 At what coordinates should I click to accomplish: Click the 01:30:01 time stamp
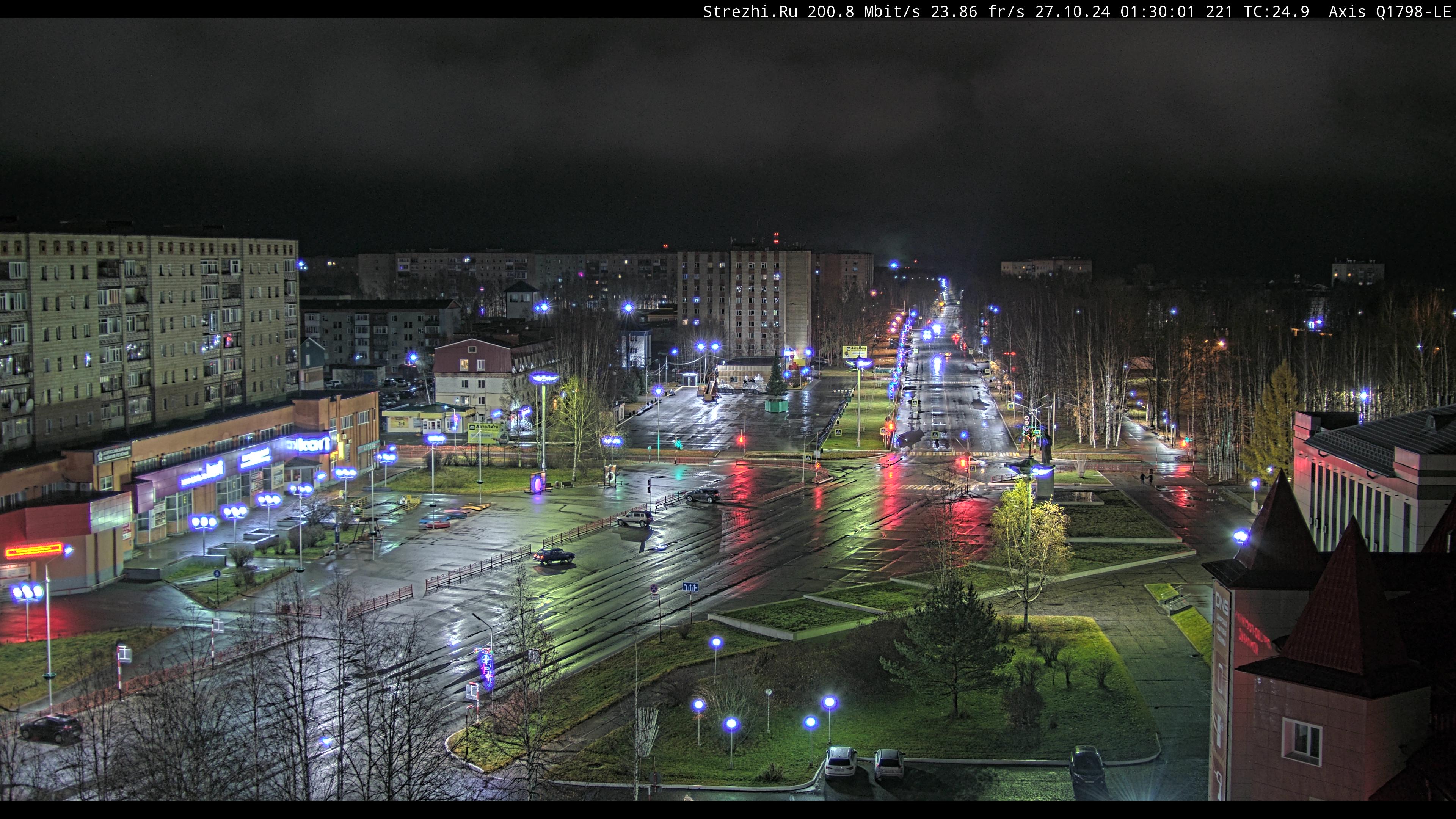1158,11
